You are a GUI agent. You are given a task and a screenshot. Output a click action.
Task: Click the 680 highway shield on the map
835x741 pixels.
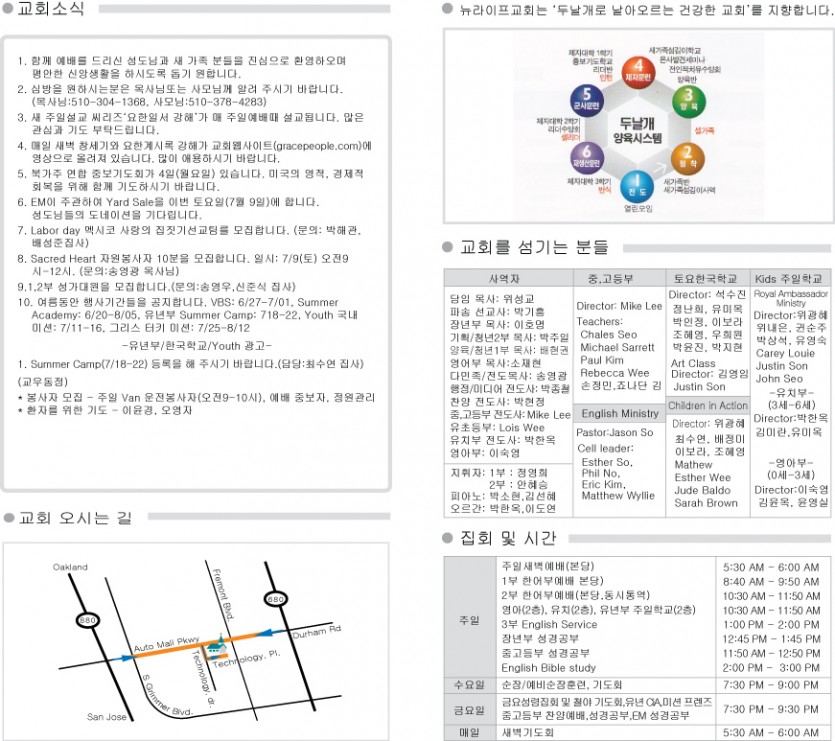click(x=276, y=599)
